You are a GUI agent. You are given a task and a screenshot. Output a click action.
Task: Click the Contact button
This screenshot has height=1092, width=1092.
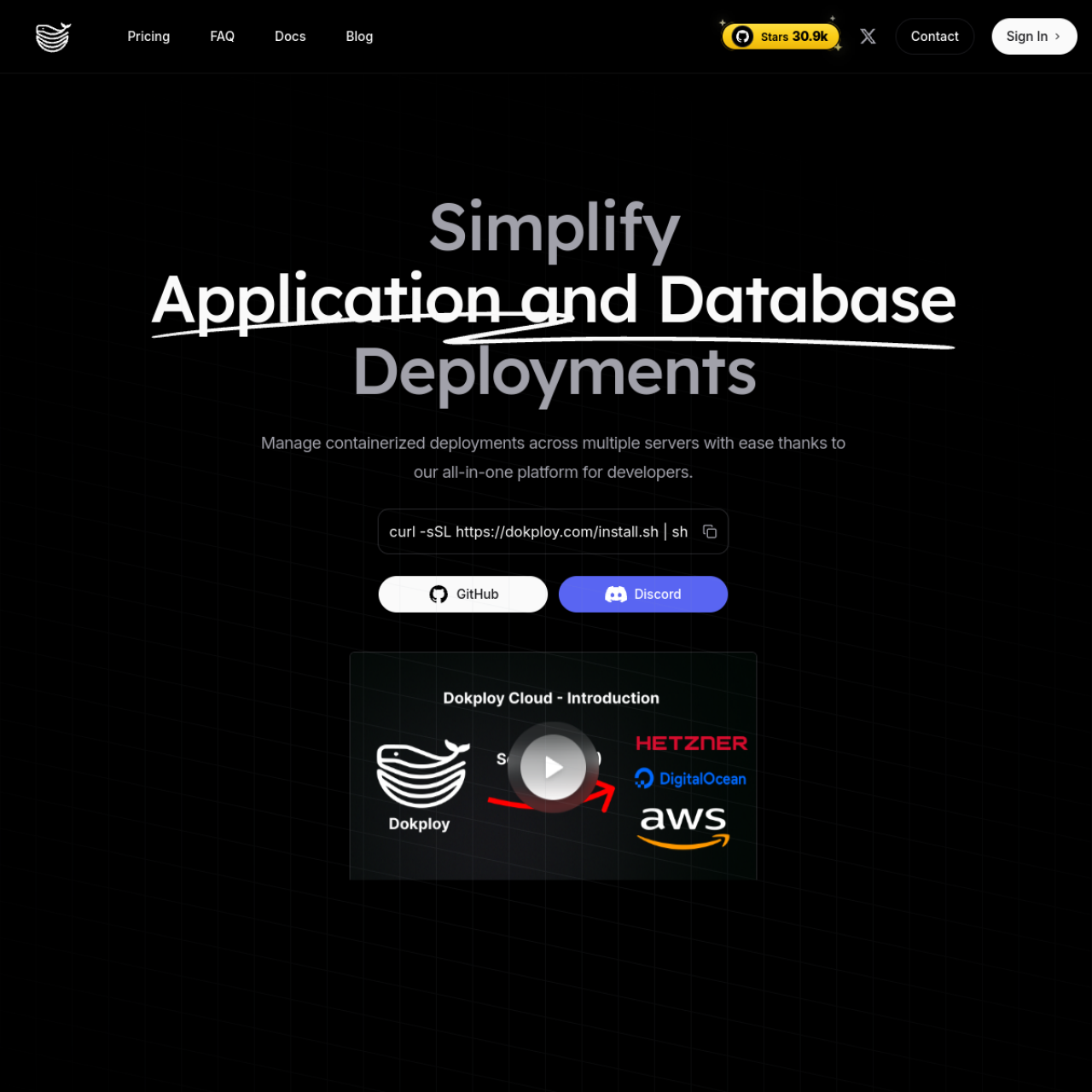934,37
